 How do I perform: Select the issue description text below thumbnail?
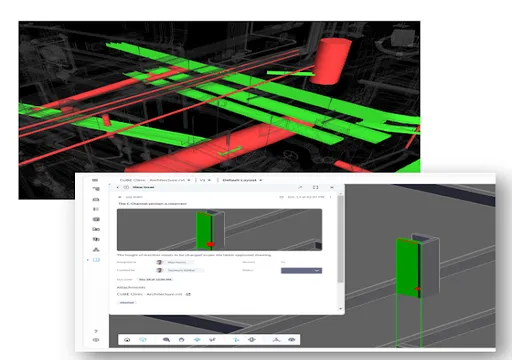click(194, 255)
